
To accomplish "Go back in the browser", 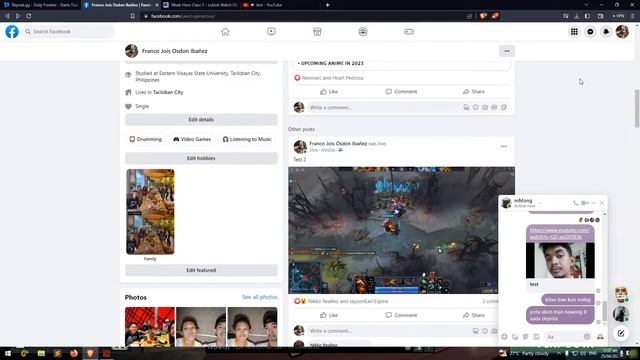I will coord(7,16).
